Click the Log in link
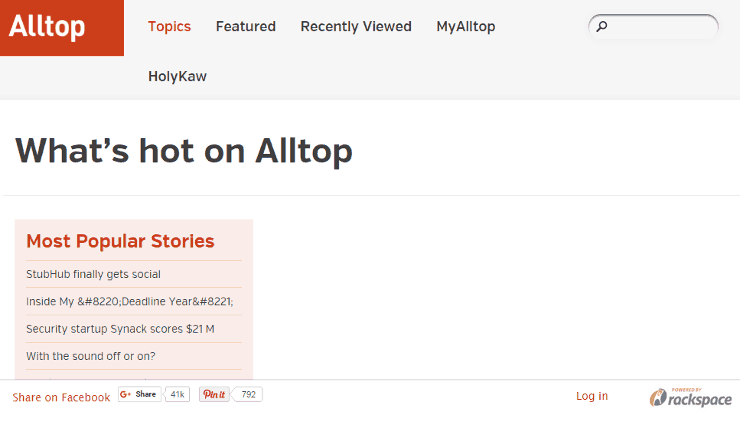This screenshot has width=740, height=424. coord(592,396)
